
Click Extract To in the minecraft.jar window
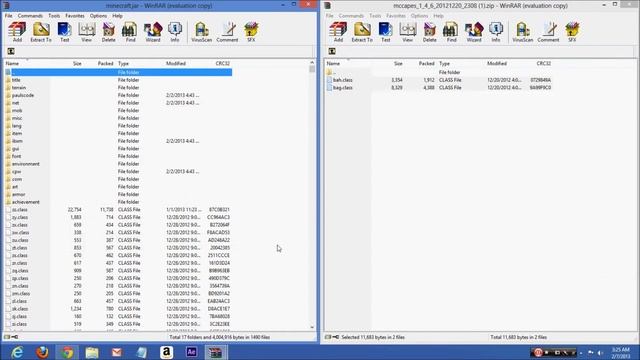point(41,32)
